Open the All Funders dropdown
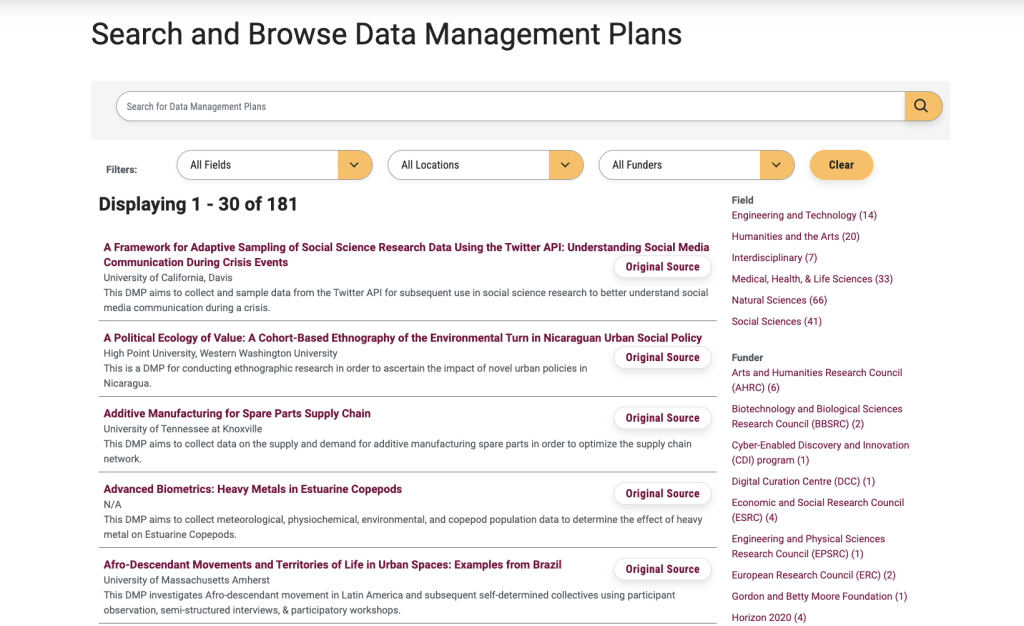This screenshot has width=1024, height=626. (x=696, y=165)
